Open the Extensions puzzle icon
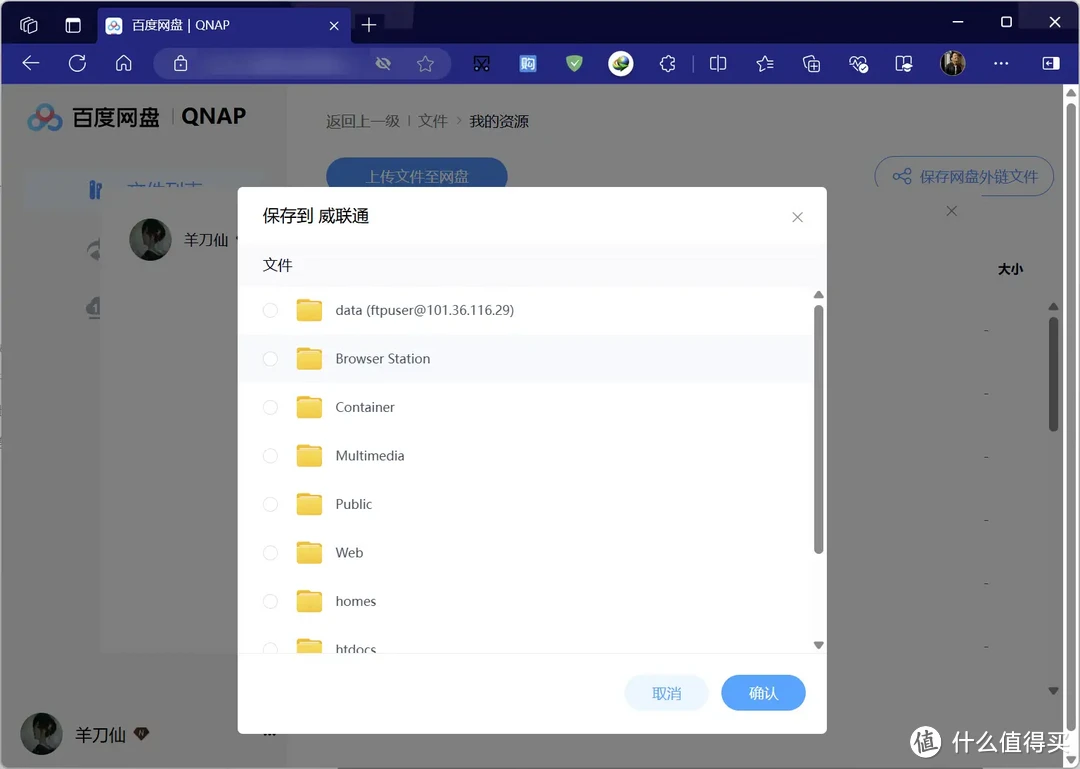Viewport: 1080px width, 769px height. [x=667, y=64]
